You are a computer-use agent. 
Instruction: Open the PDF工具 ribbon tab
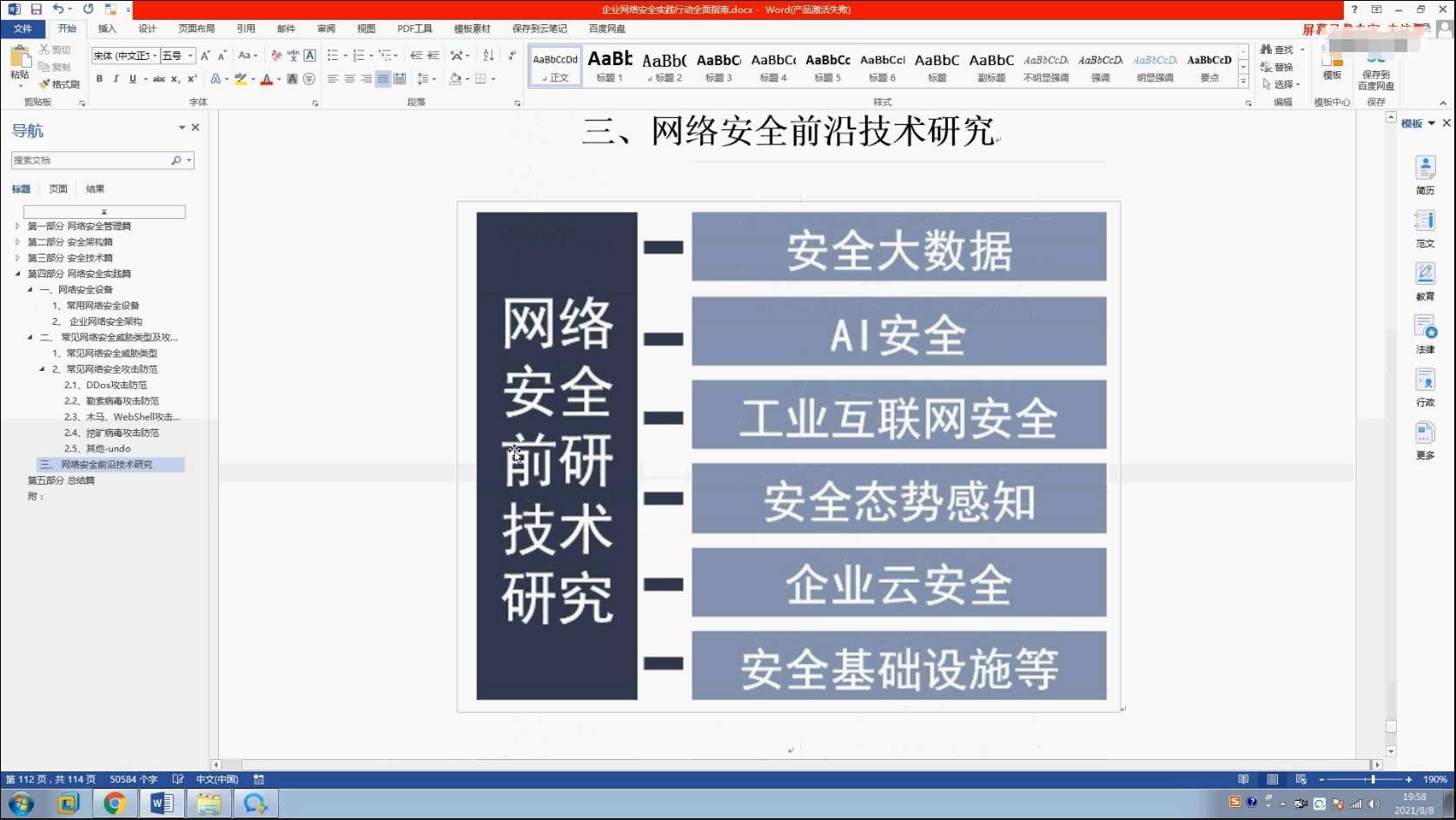[414, 28]
